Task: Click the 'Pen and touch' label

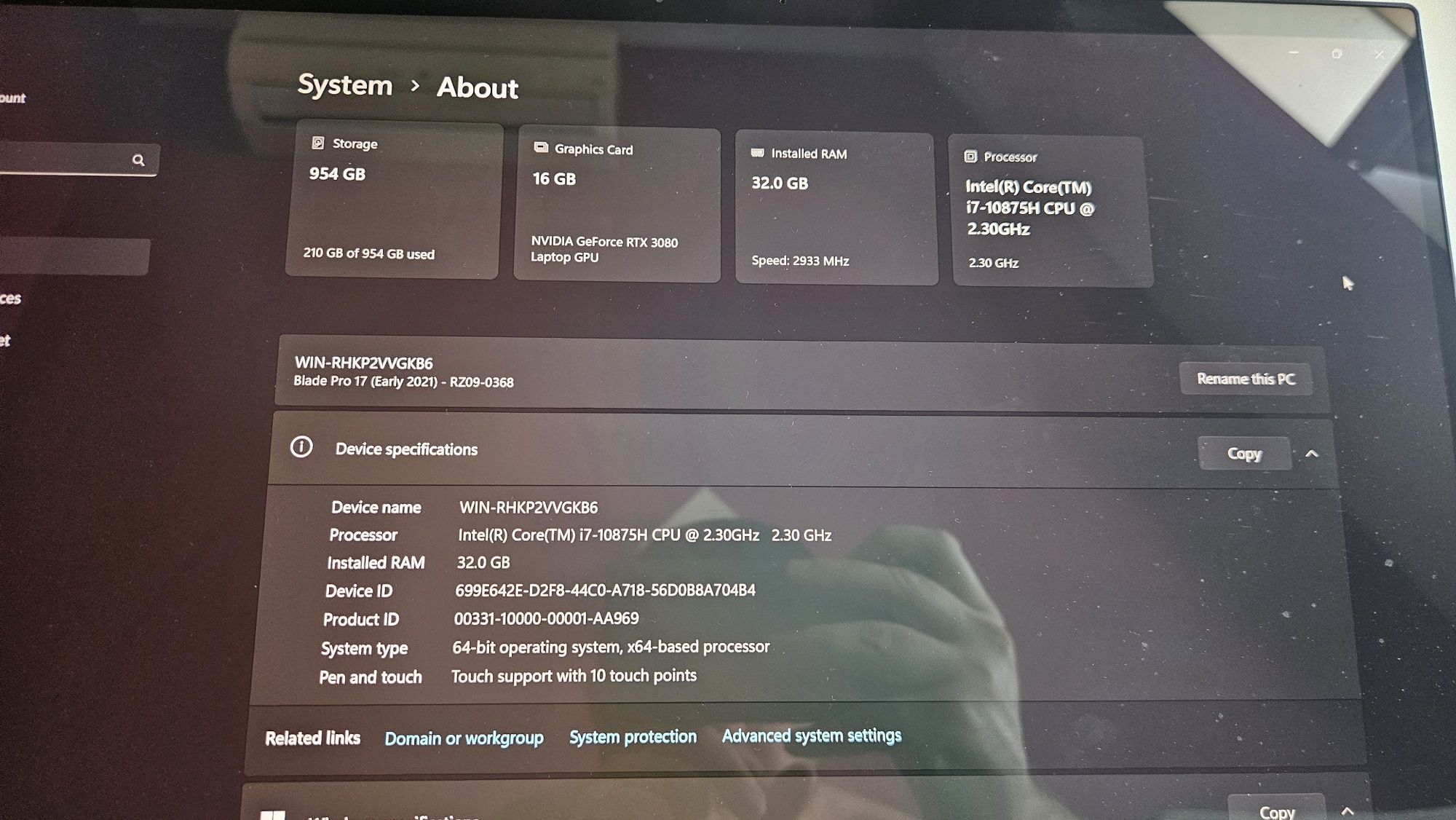Action: tap(371, 677)
